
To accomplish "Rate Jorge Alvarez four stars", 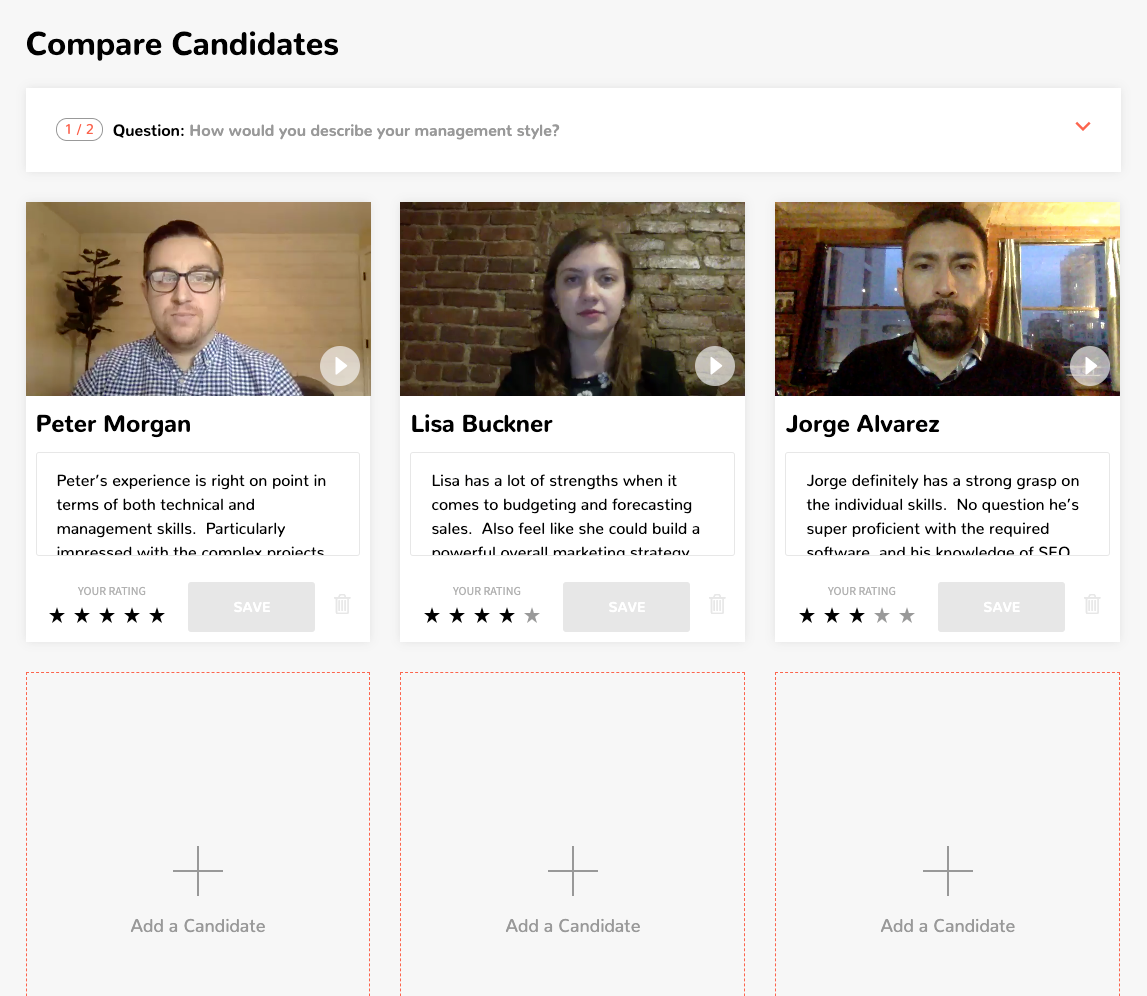I will [882, 616].
